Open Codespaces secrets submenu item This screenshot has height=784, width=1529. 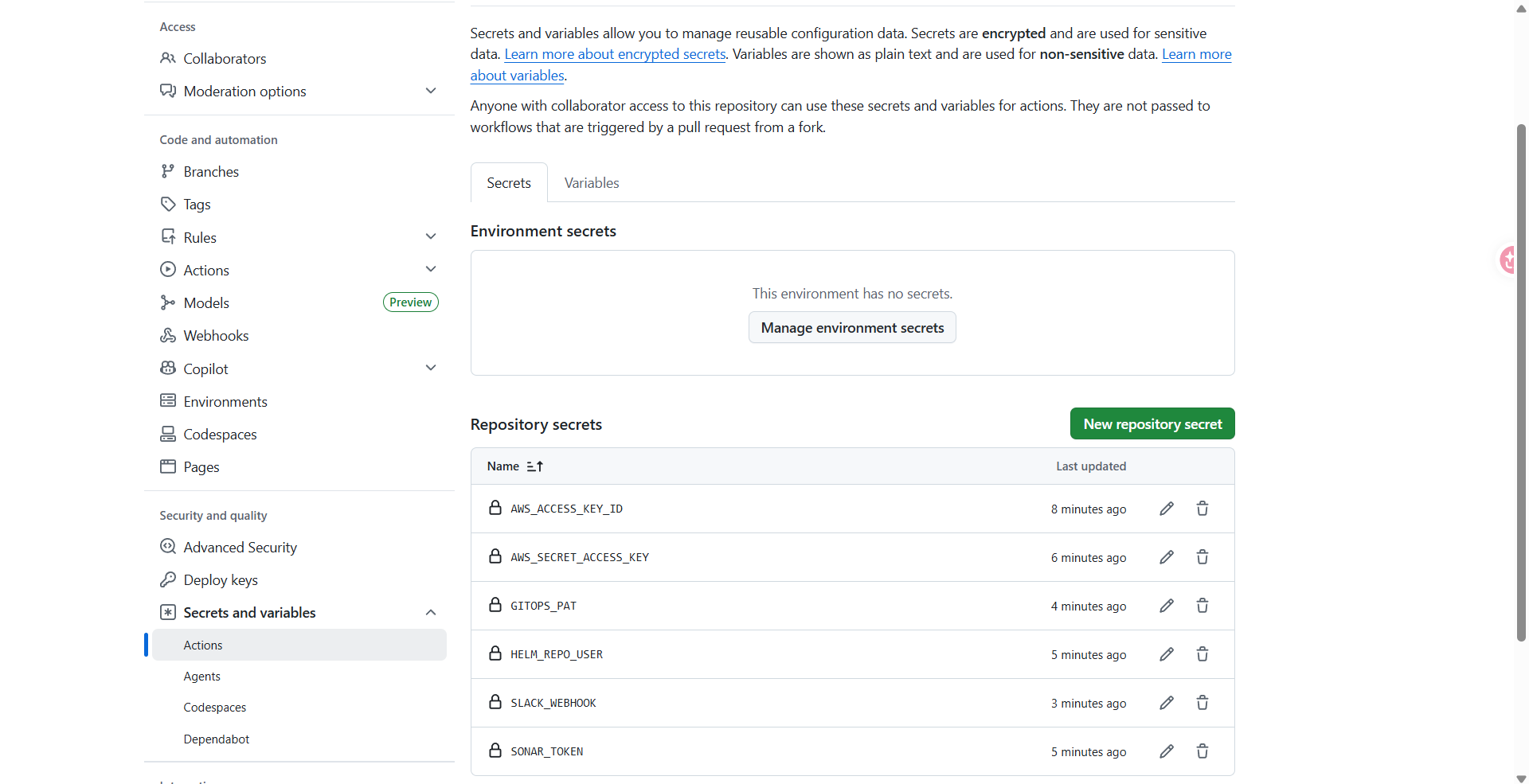pos(215,708)
